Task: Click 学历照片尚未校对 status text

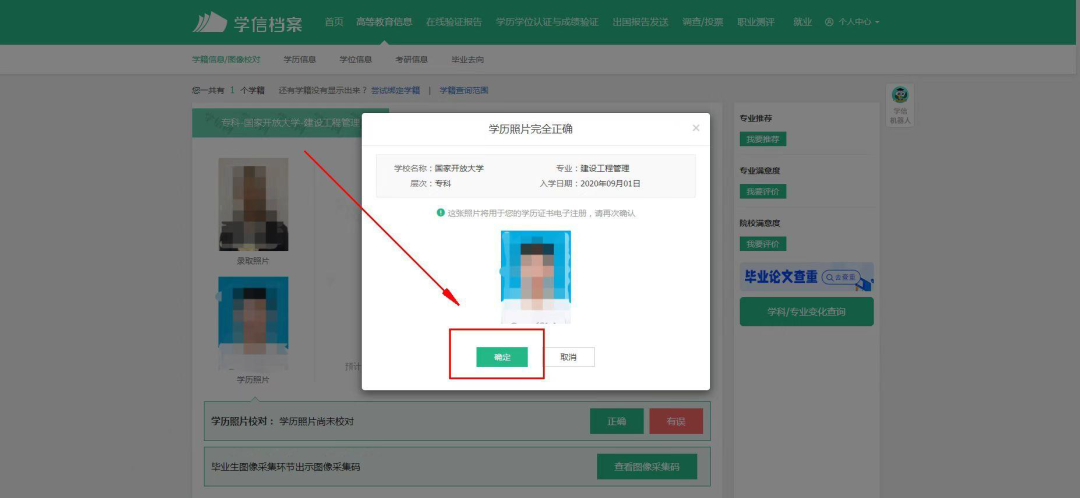Action: 317,422
